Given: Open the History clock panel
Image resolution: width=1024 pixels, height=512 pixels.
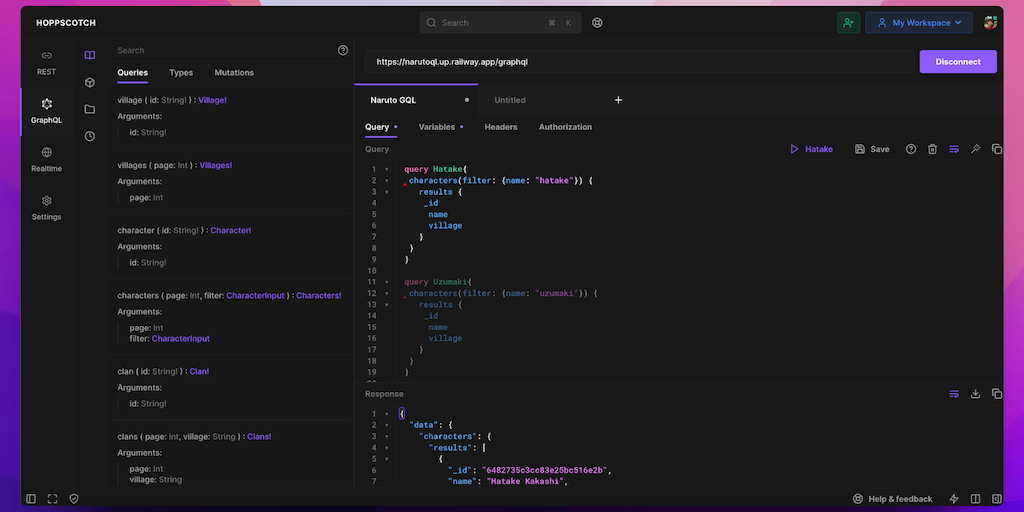Looking at the screenshot, I should [90, 136].
